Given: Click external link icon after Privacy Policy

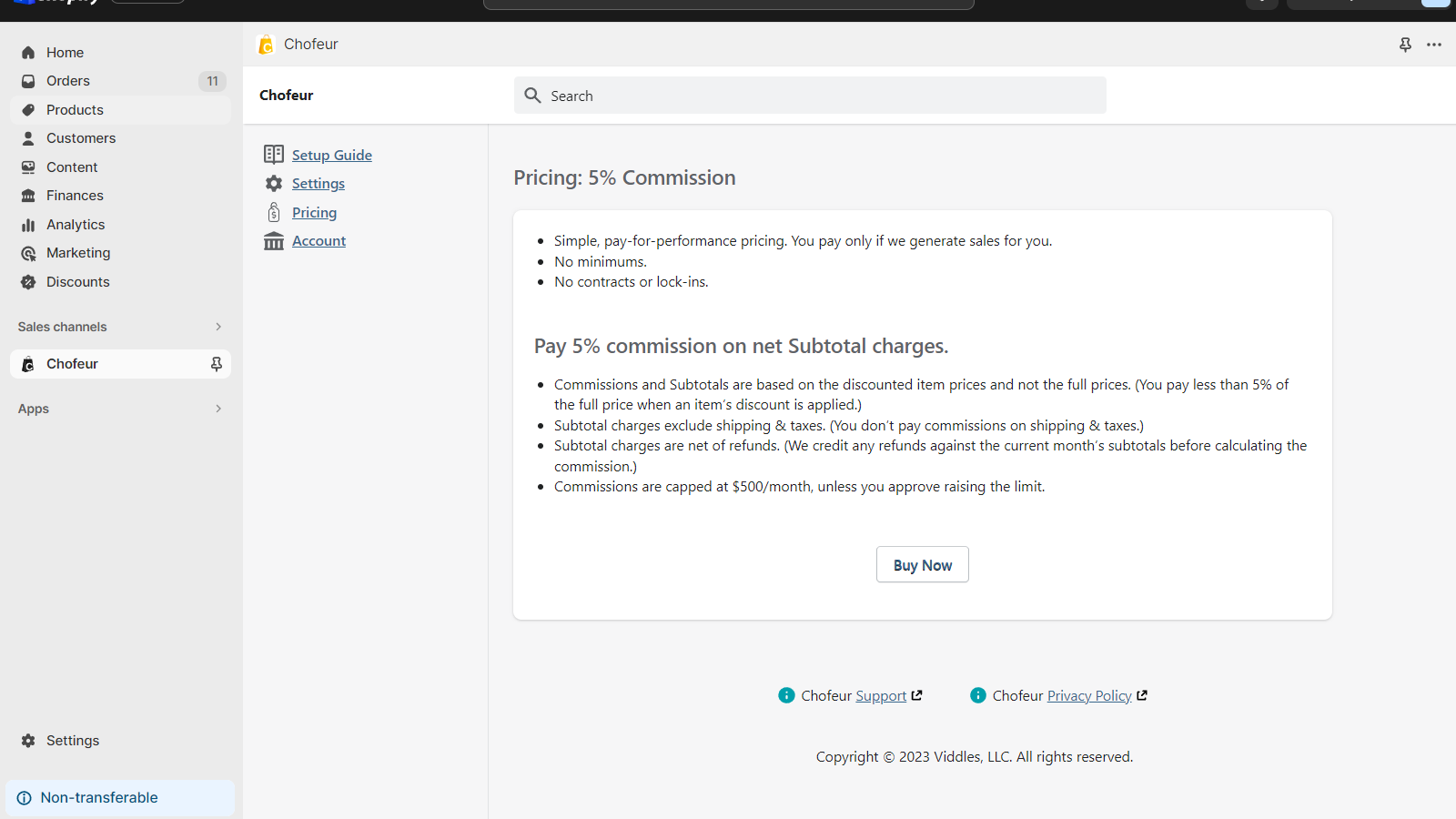Looking at the screenshot, I should tap(1142, 695).
